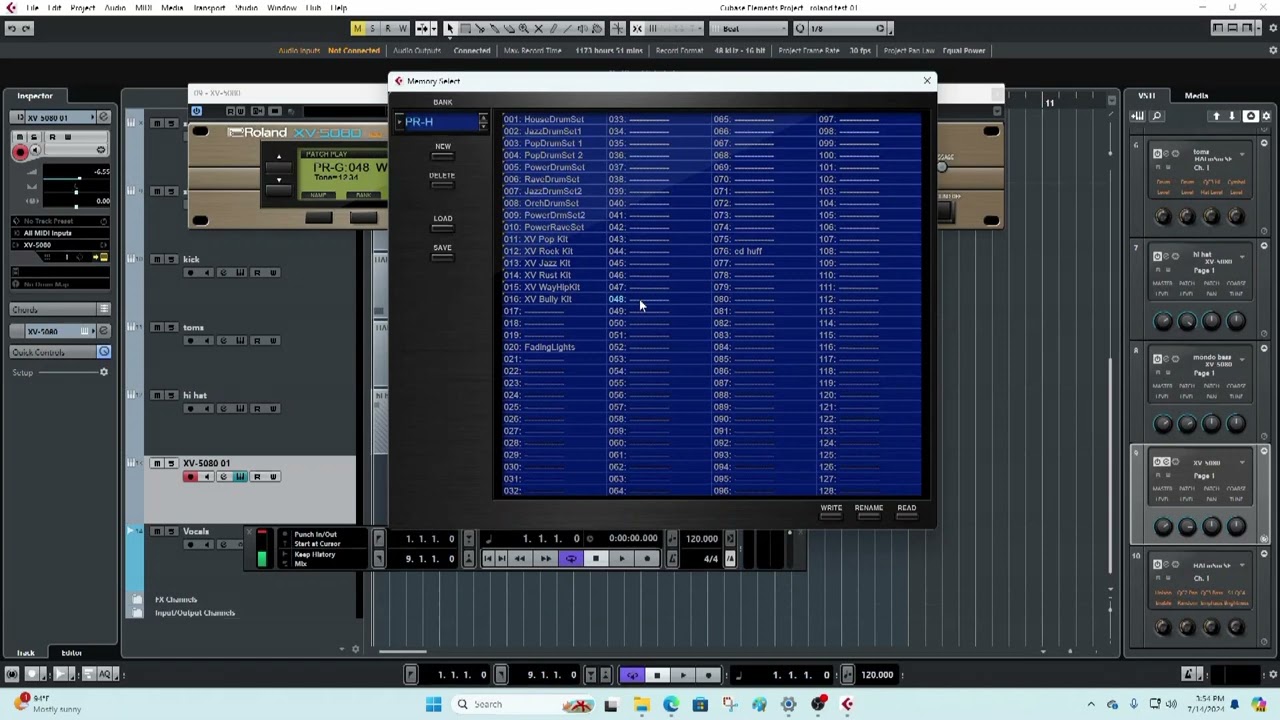Expand the Chords inspector section

pyautogui.click(x=60, y=309)
